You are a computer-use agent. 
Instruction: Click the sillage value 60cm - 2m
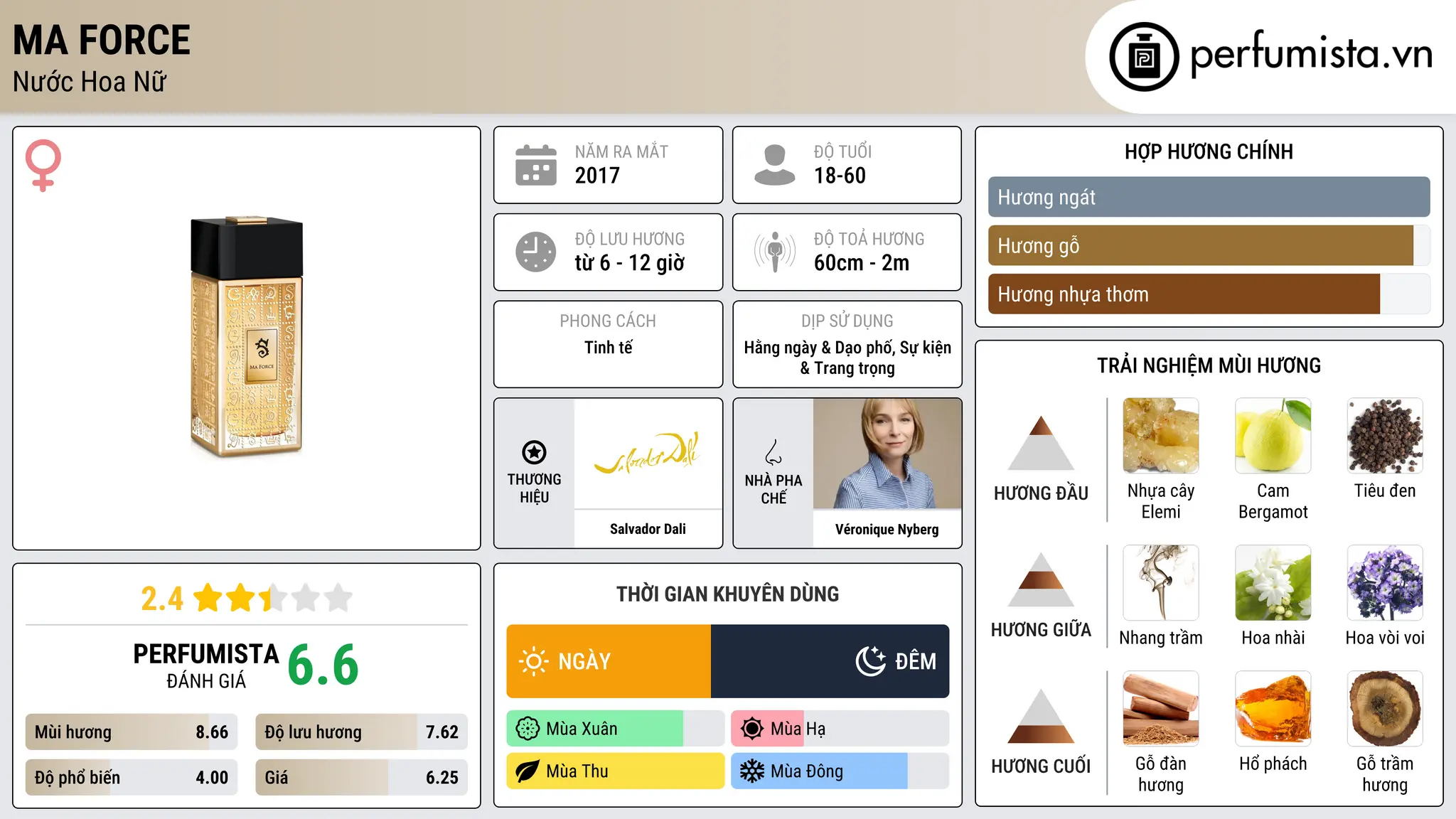[x=862, y=263]
